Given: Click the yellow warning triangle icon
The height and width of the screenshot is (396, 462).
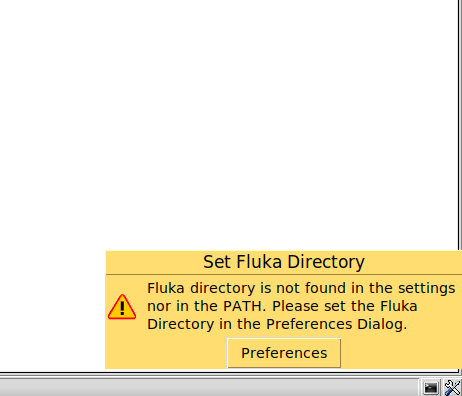Looking at the screenshot, I should coord(122,307).
